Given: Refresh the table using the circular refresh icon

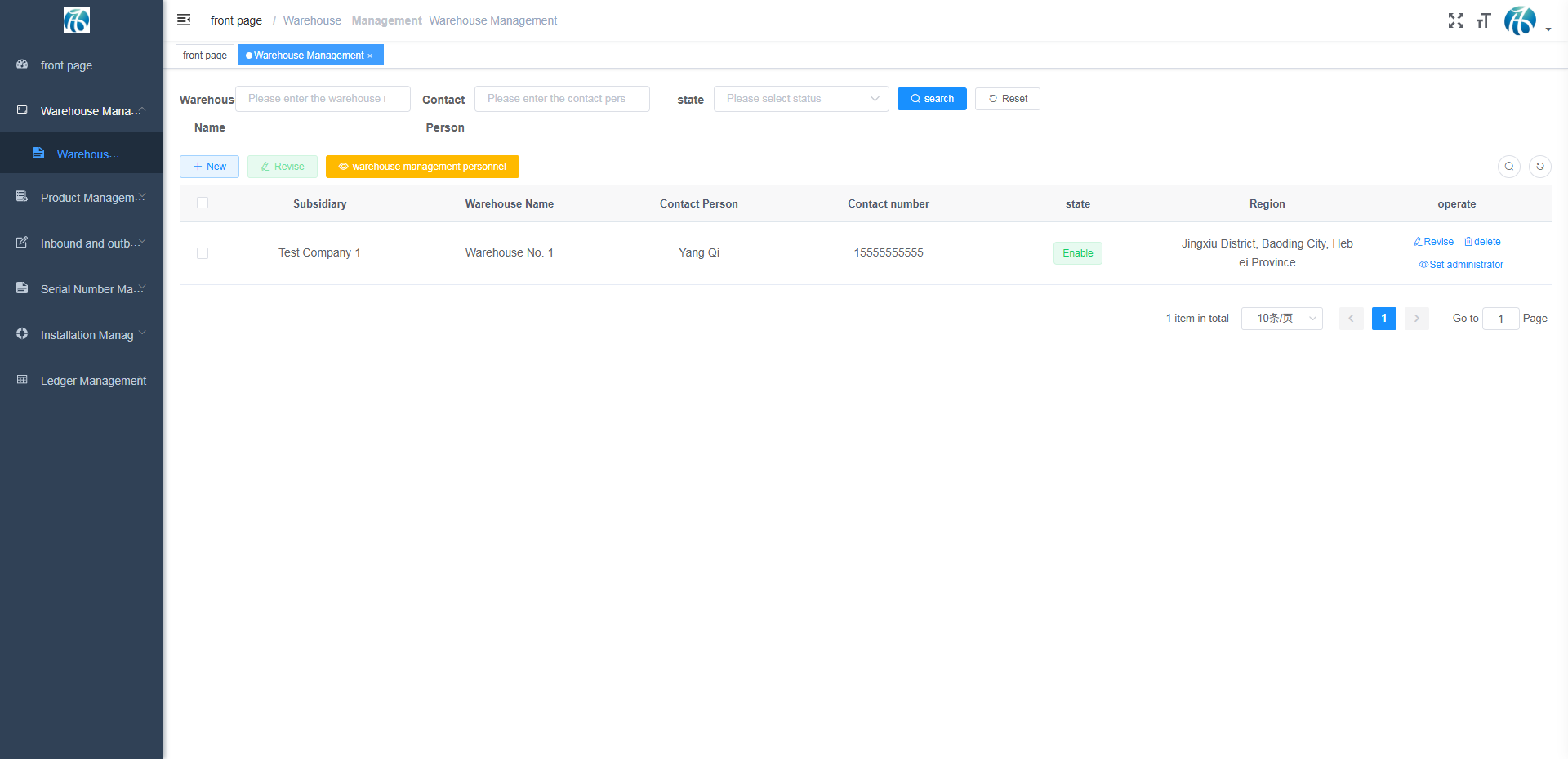Looking at the screenshot, I should [1539, 167].
